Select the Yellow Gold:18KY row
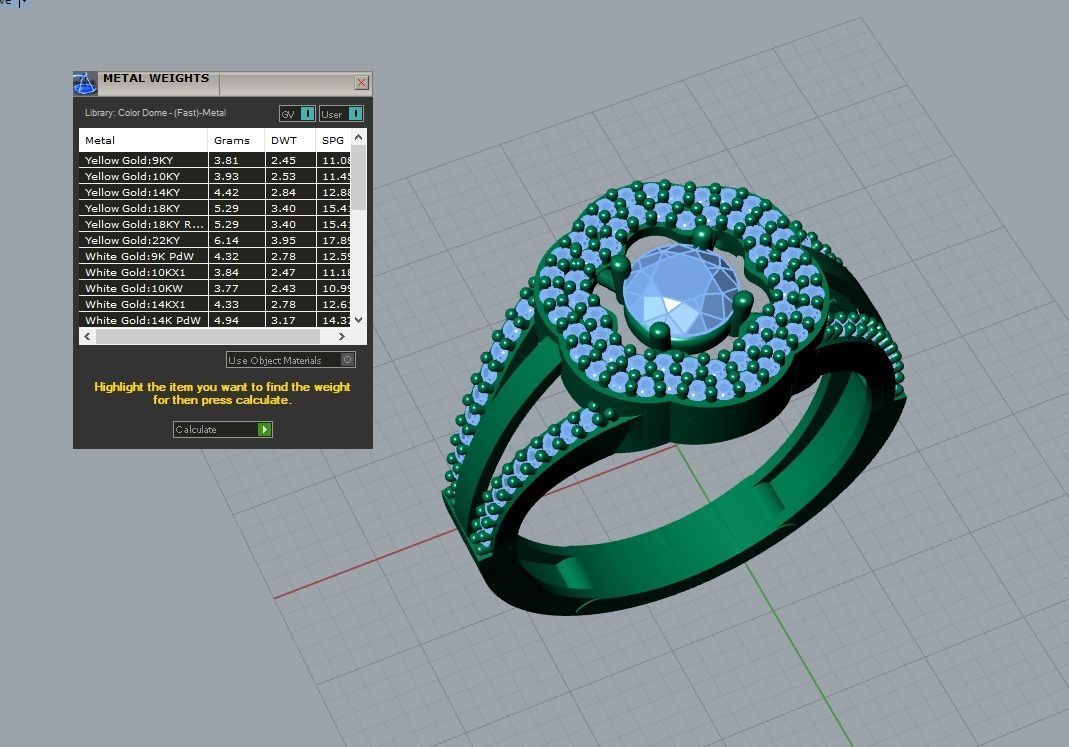Viewport: 1069px width, 747px height. 215,208
